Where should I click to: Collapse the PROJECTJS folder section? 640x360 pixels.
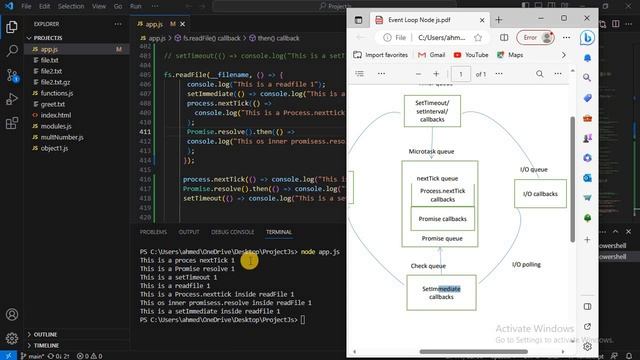tap(48, 38)
